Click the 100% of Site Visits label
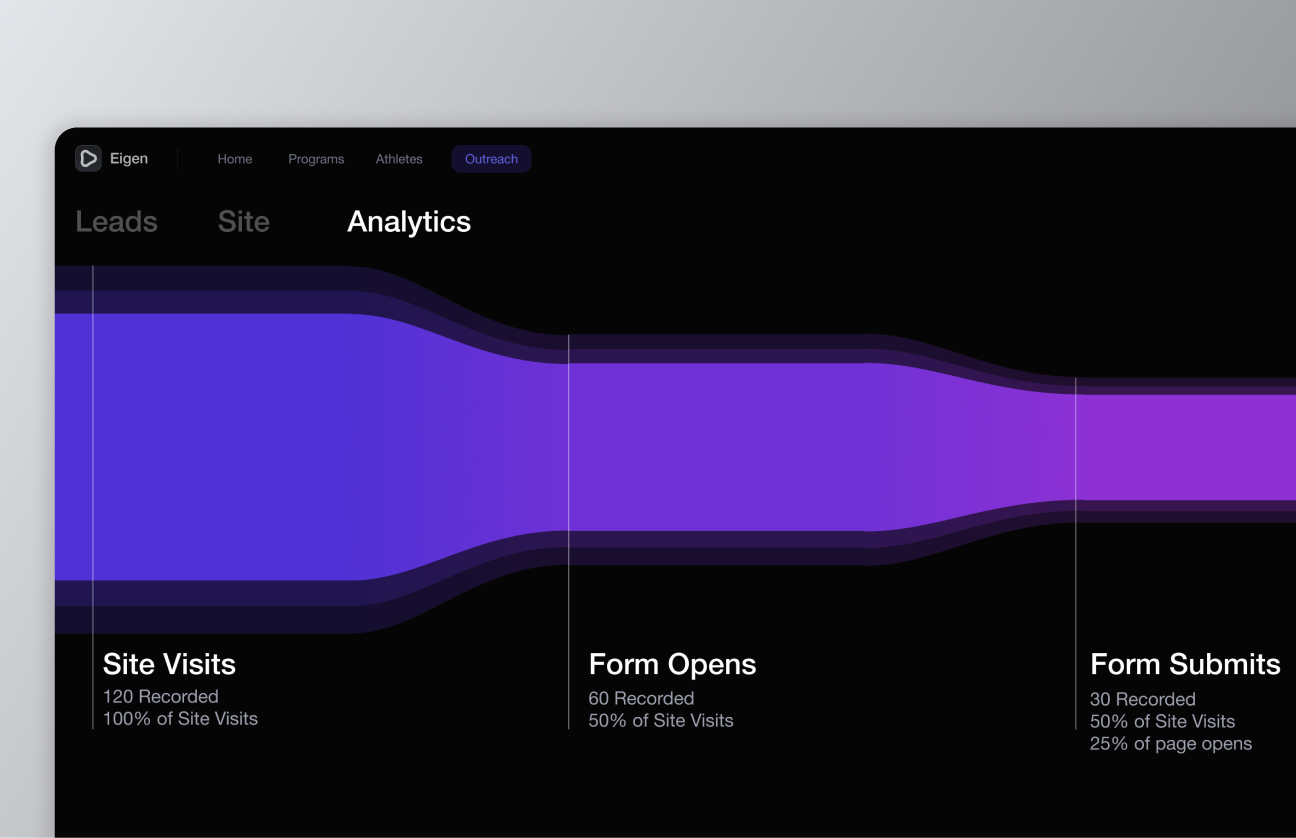Viewport: 1296px width, 838px height. (x=180, y=718)
